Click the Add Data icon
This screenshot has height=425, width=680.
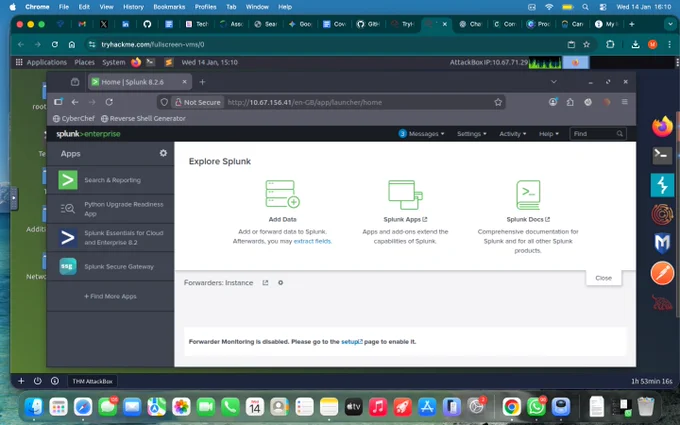282,194
